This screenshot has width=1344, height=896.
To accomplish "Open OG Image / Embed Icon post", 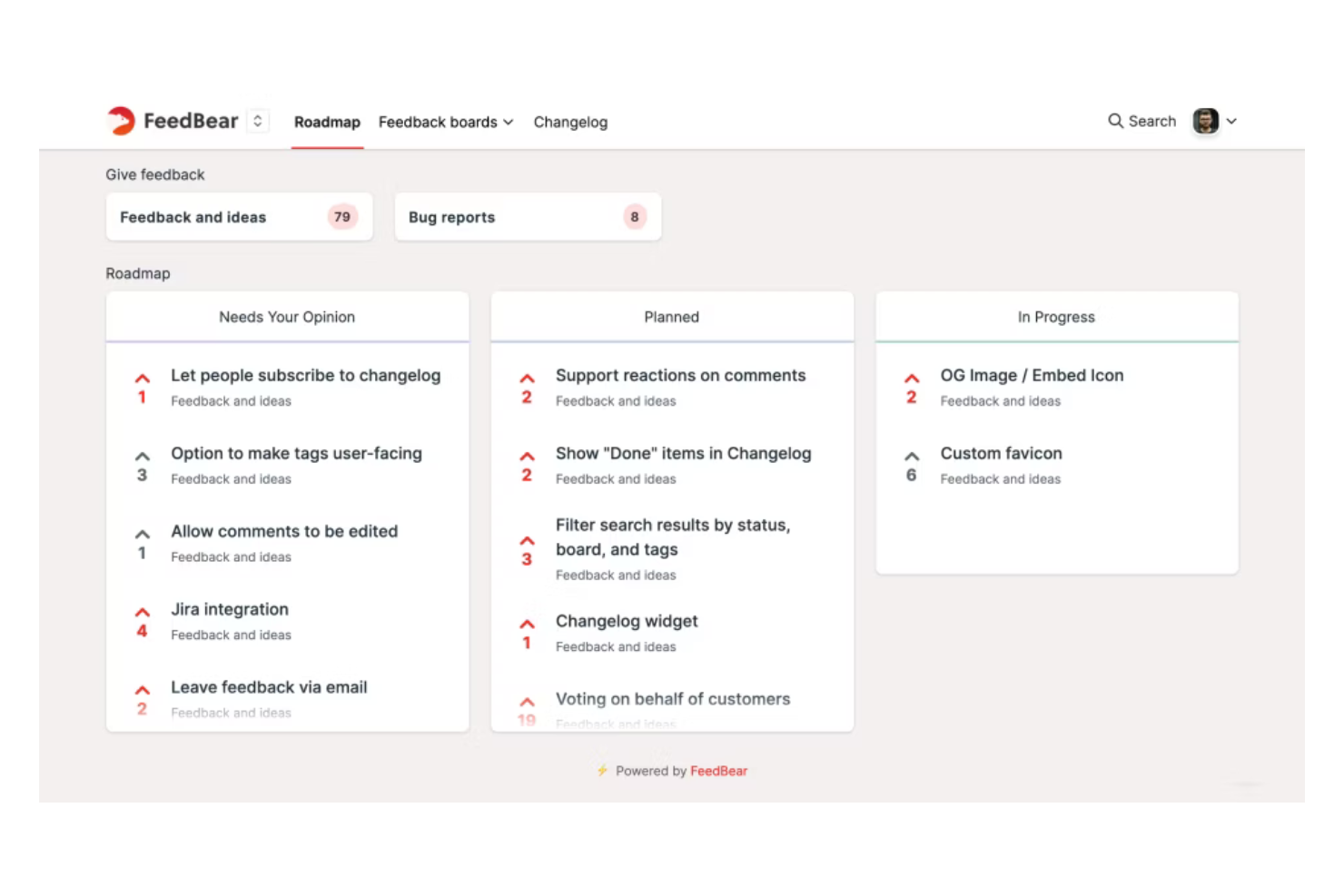I will pyautogui.click(x=1032, y=375).
